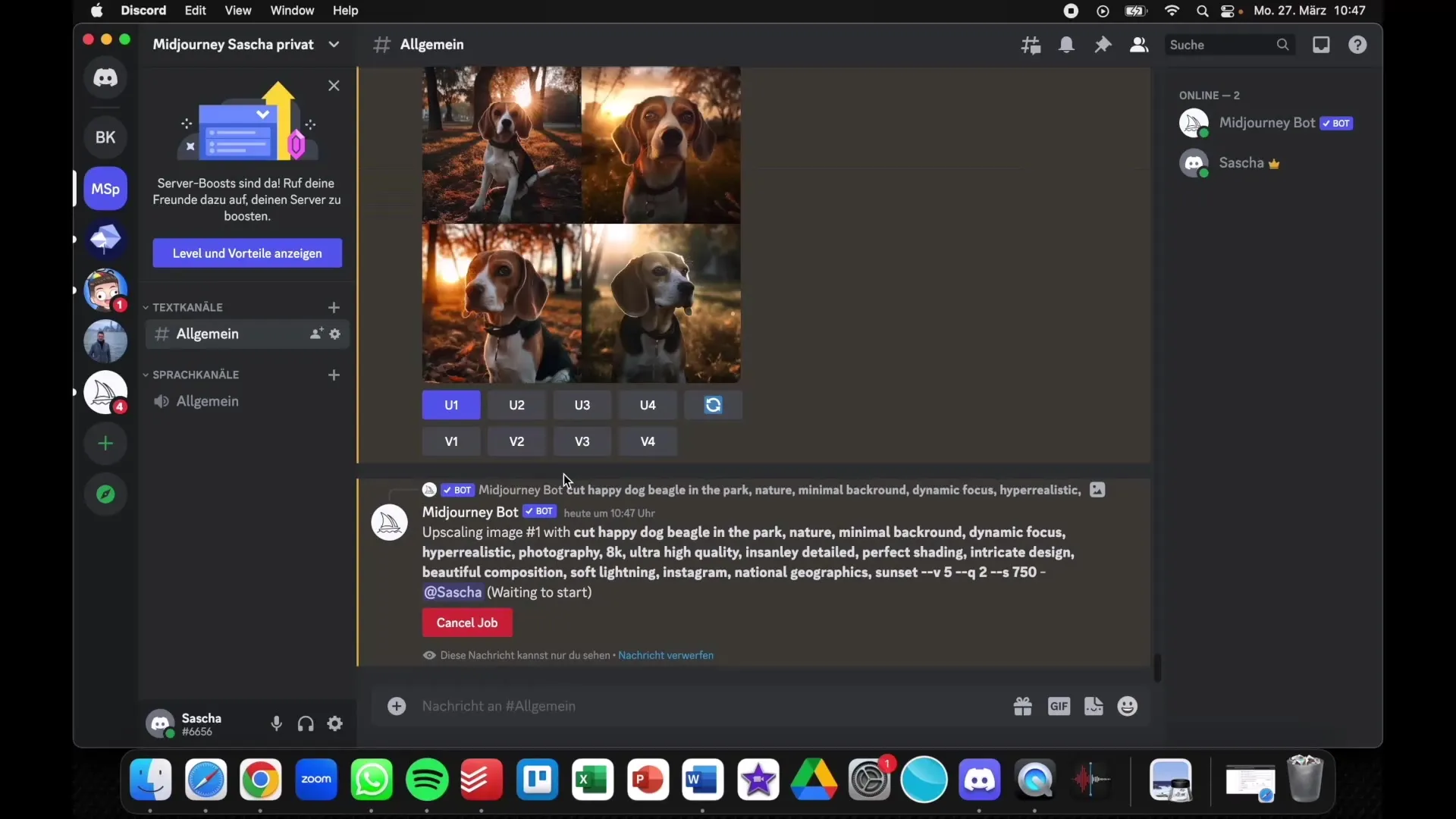Create new voice channel plus
The height and width of the screenshot is (819, 1456).
334,375
